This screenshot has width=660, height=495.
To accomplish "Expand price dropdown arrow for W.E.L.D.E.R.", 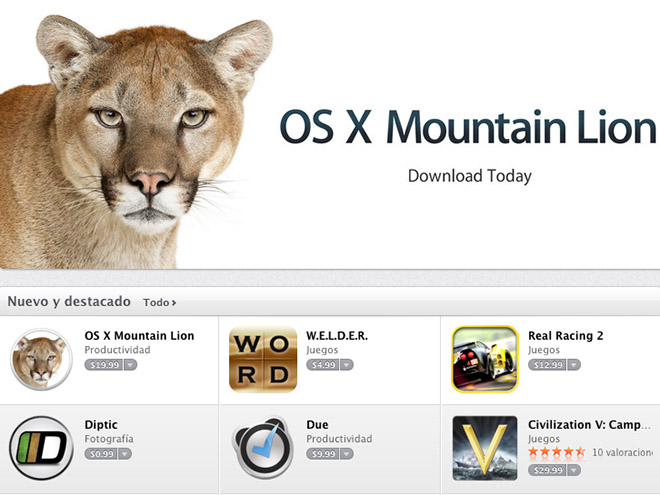I will (347, 365).
